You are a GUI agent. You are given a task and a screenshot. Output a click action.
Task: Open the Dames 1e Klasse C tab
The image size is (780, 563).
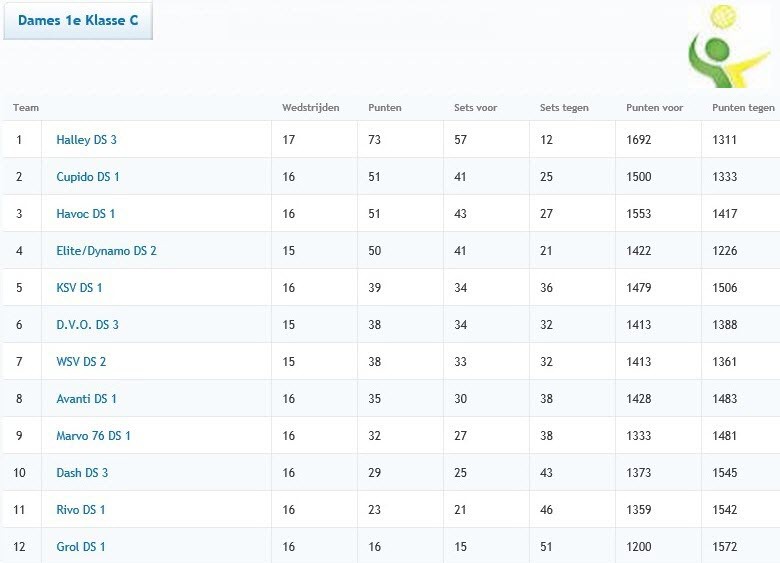78,20
